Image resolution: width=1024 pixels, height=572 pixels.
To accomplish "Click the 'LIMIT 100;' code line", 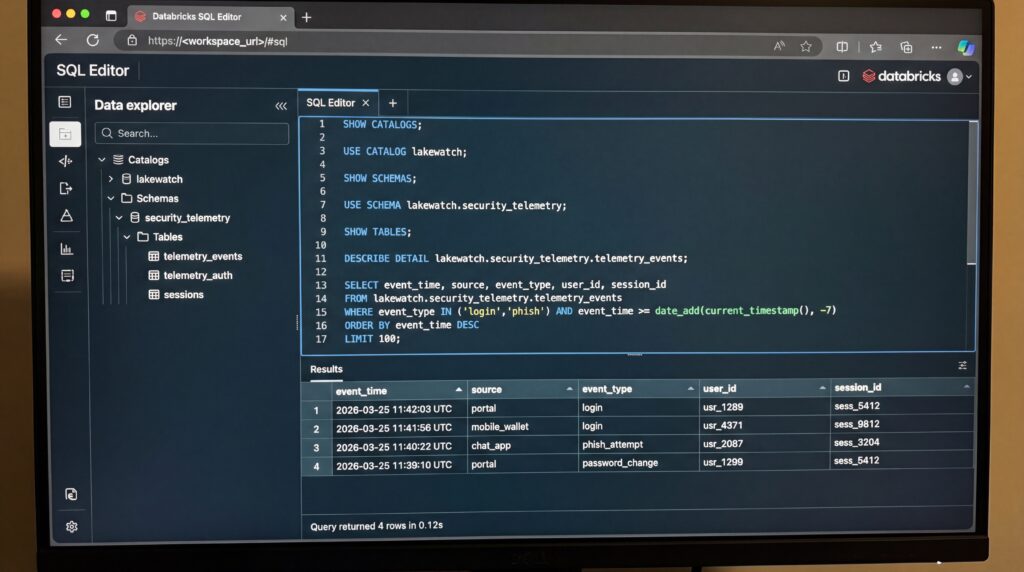I will click(x=372, y=339).
